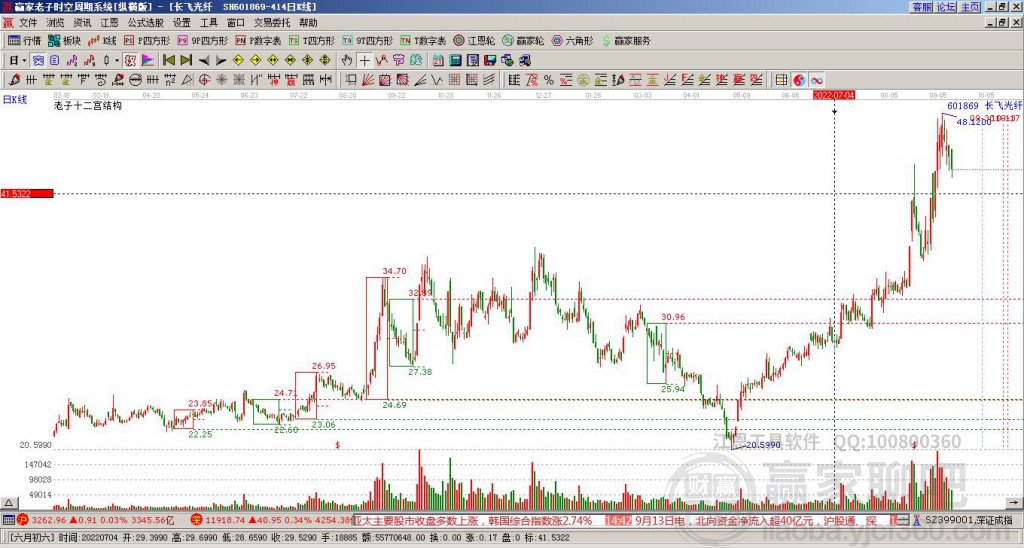
Task: Select the hand pan tool
Action: (x=347, y=61)
